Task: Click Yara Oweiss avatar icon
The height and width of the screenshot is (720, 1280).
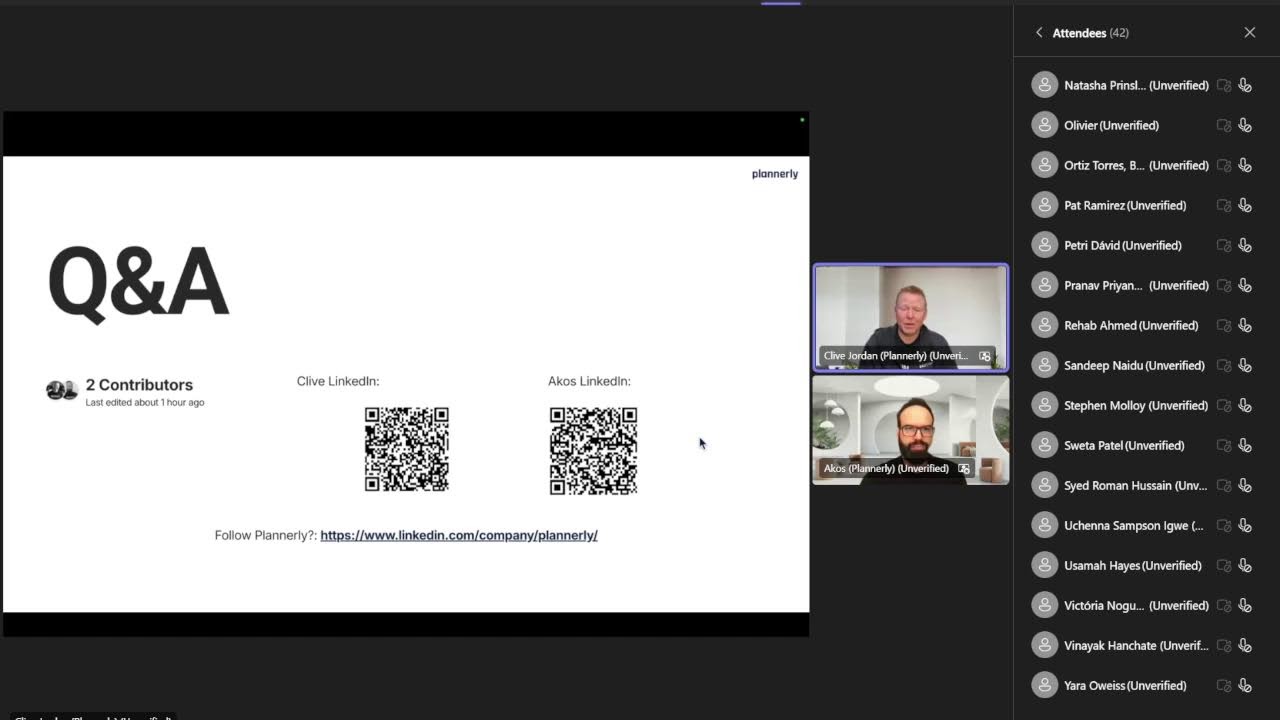Action: 1045,685
